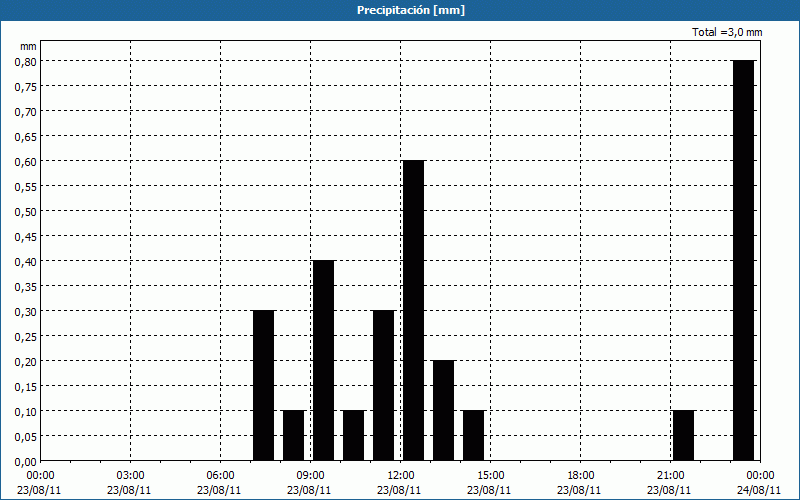Image resolution: width=800 pixels, height=500 pixels.
Task: Click the 0,40 y-axis value
Action: 26,262
